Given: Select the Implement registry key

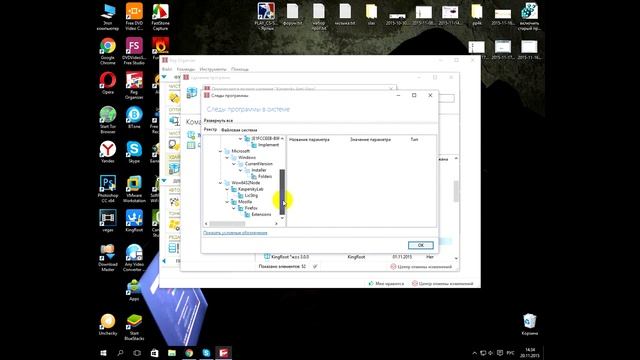Looking at the screenshot, I should pyautogui.click(x=268, y=145).
